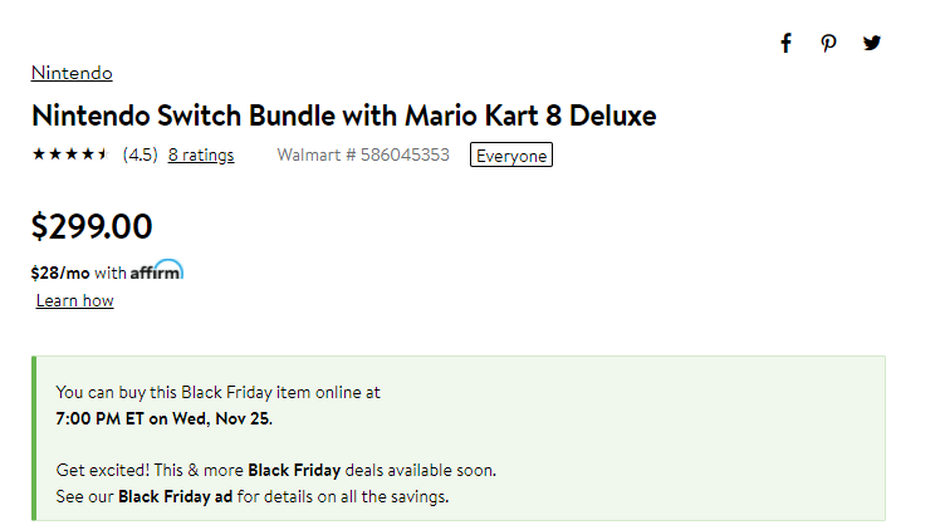Click the $28/mo financing text
940x530 pixels.
pos(60,273)
